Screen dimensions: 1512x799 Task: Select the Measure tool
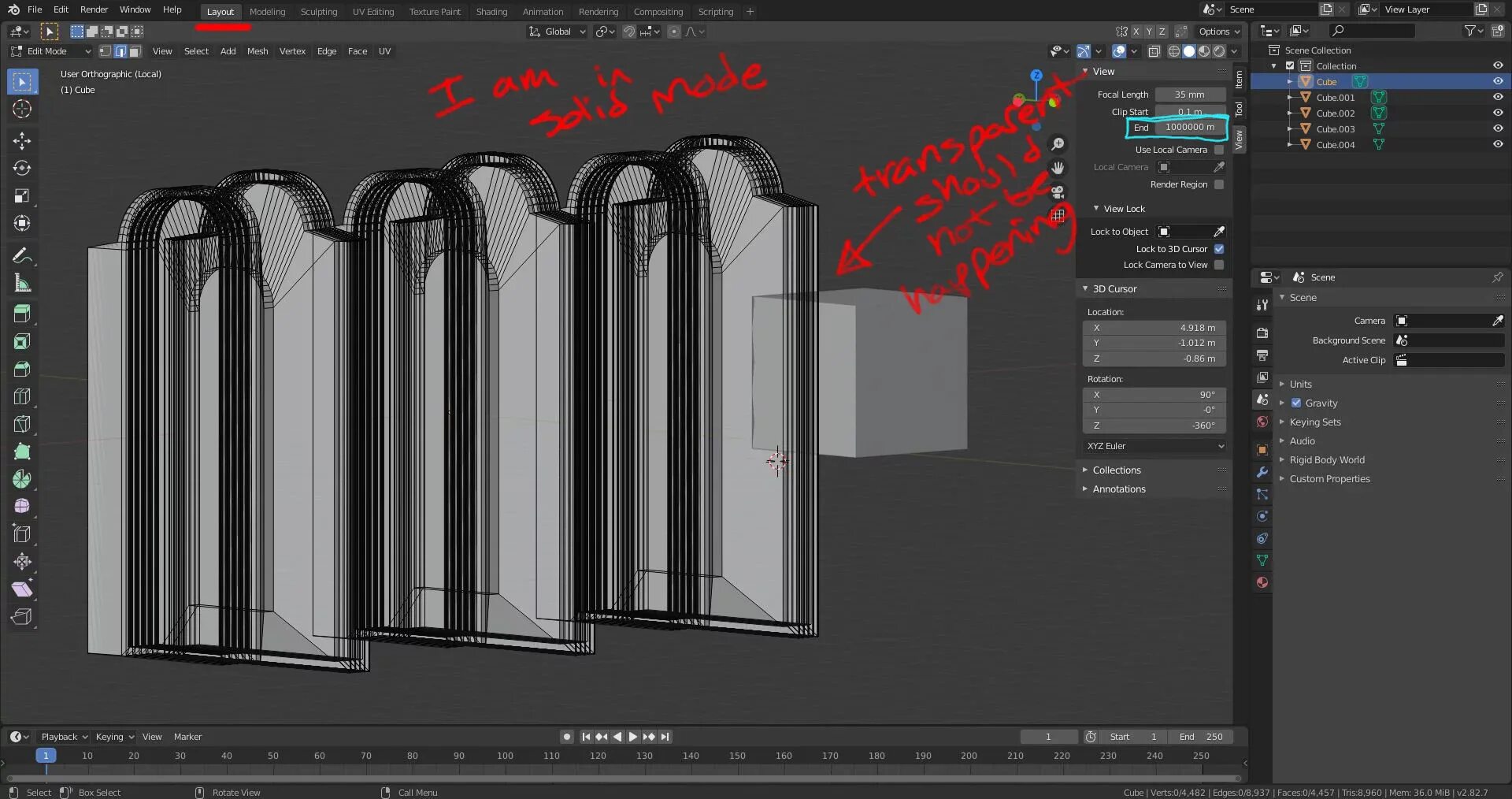click(22, 283)
